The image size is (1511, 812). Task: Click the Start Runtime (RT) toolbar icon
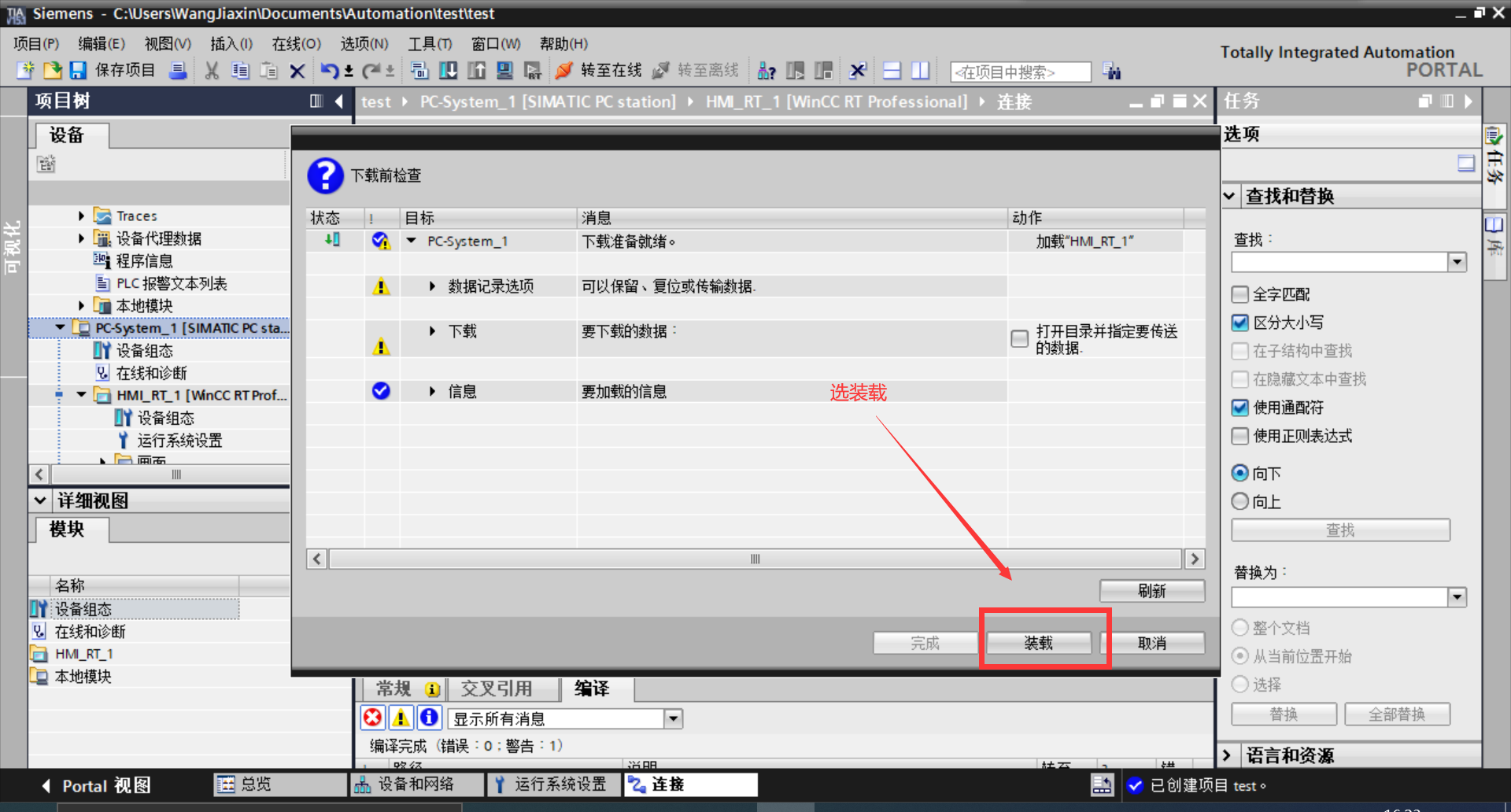[x=534, y=71]
